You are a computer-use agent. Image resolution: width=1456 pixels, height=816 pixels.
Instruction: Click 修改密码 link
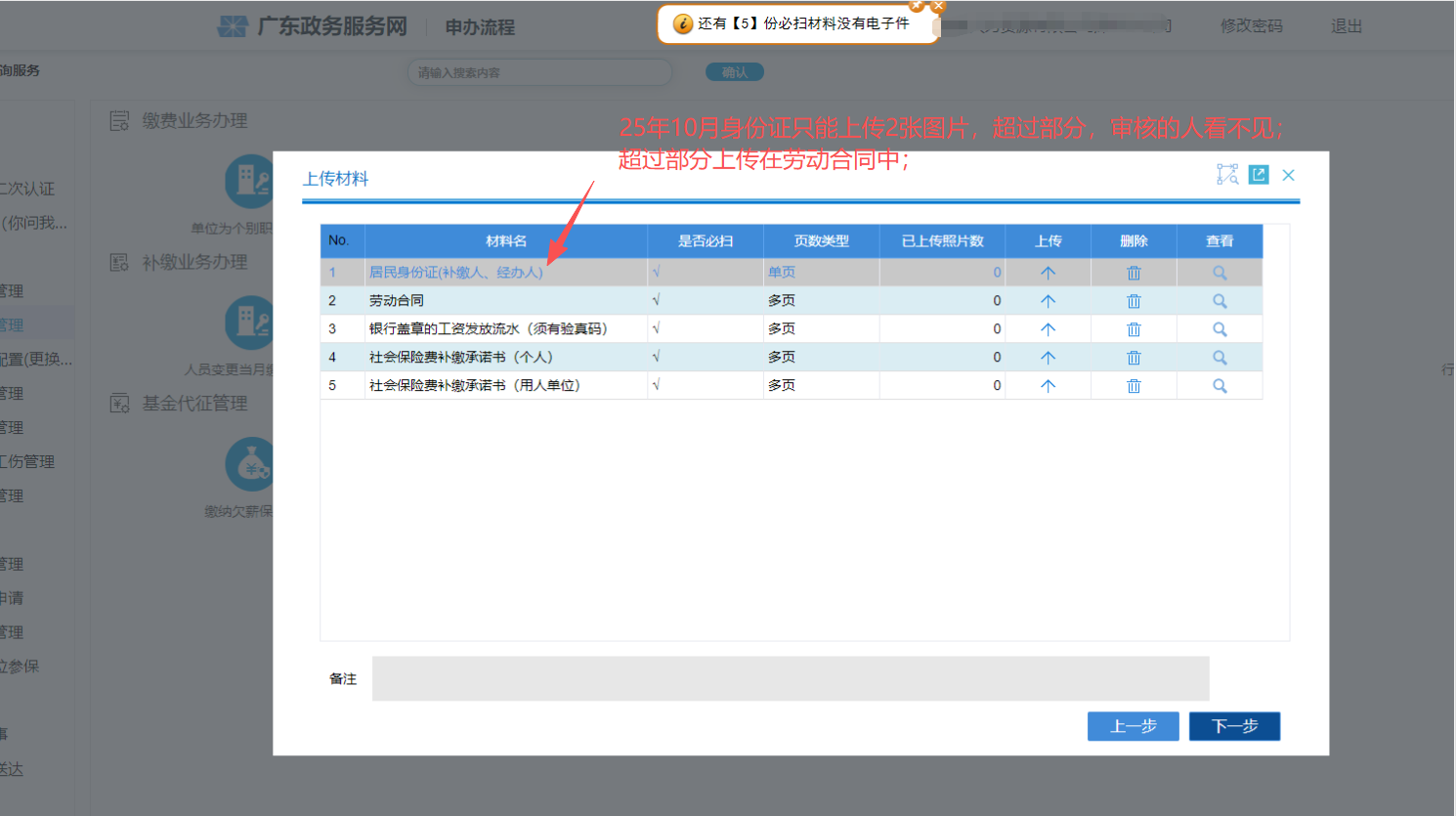[x=1251, y=26]
